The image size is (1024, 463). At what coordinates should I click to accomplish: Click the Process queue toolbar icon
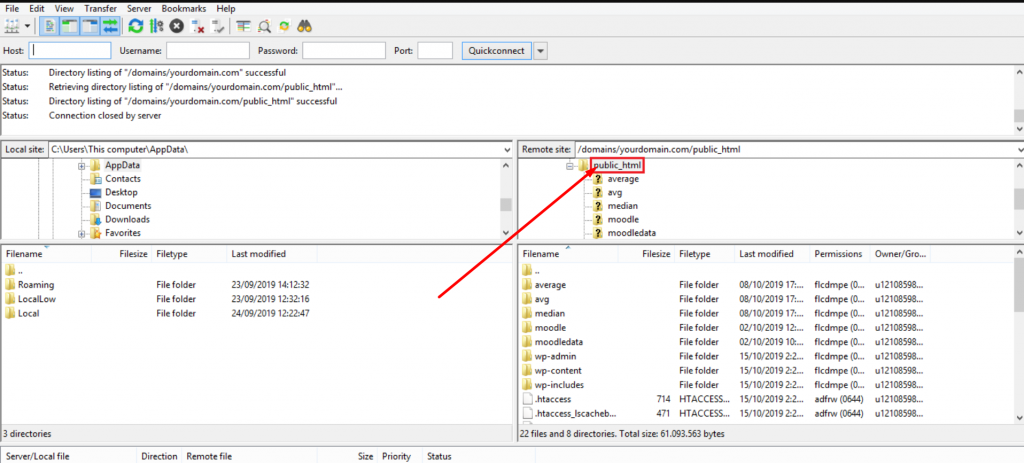click(x=155, y=26)
